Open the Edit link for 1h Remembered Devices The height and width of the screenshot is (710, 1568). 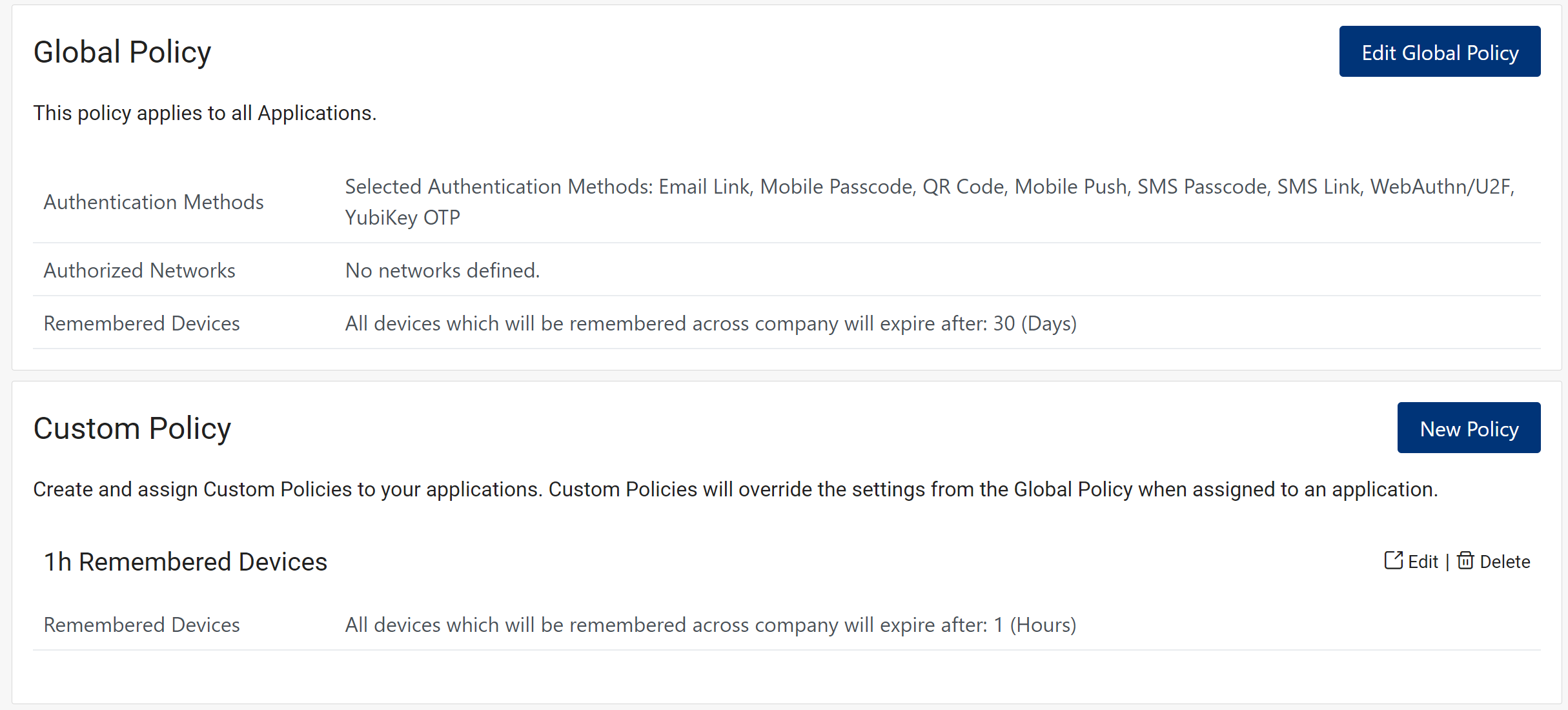click(x=1422, y=562)
